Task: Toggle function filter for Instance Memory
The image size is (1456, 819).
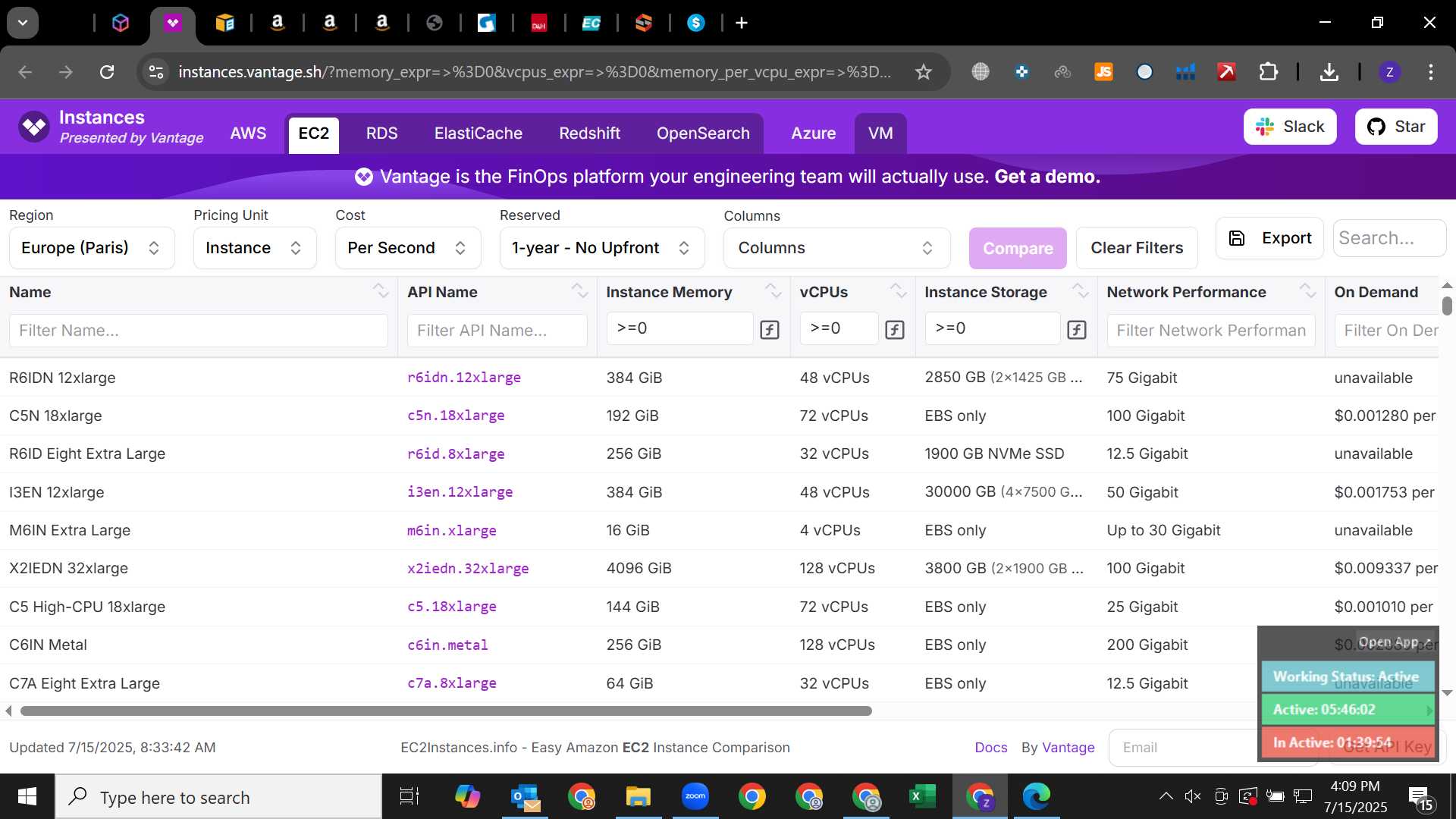Action: pos(770,330)
